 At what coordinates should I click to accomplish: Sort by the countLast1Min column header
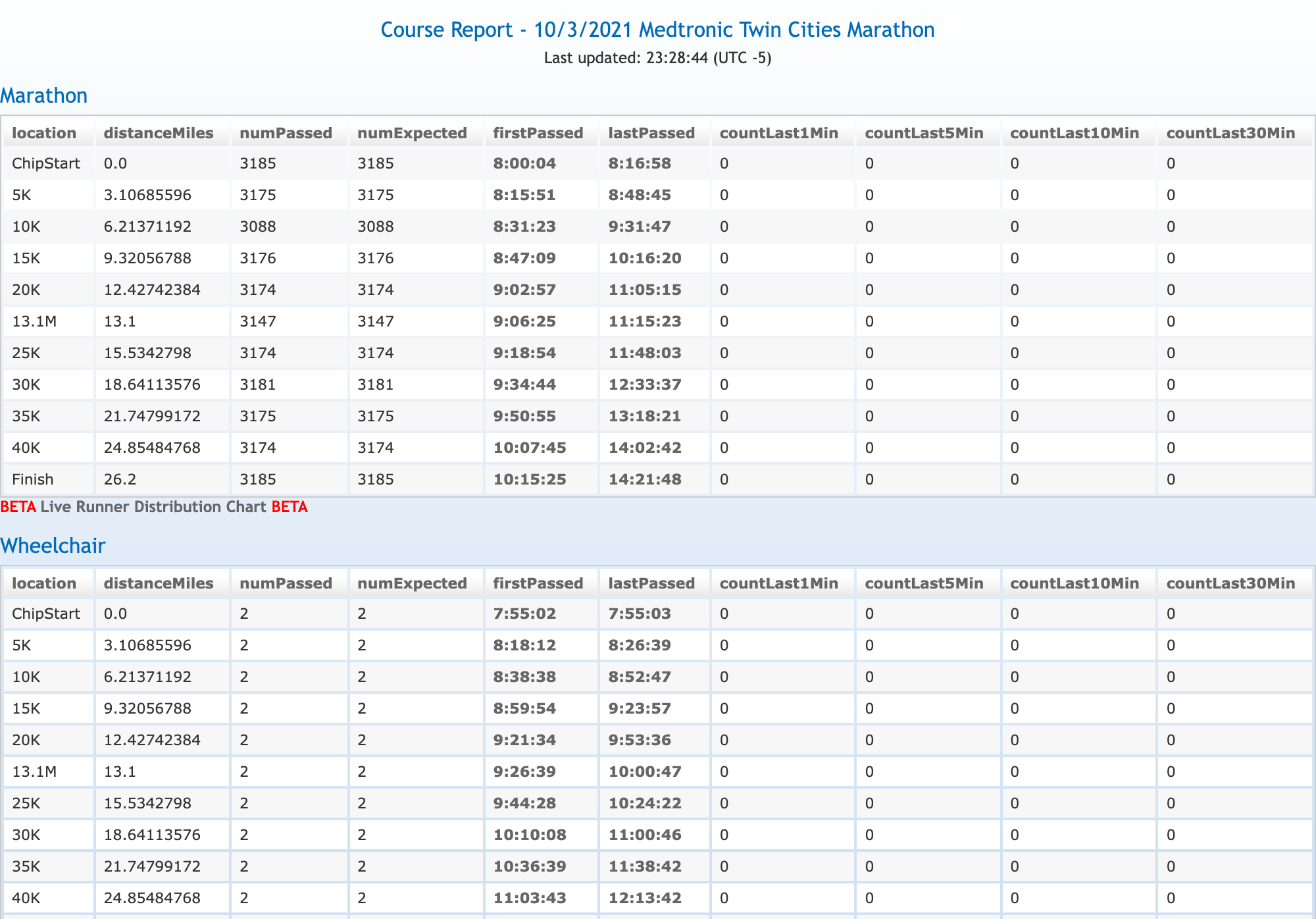point(779,132)
